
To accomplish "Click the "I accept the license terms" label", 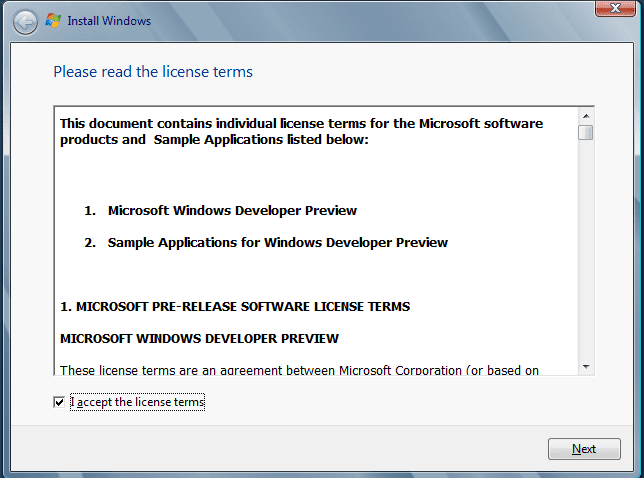I will (137, 402).
